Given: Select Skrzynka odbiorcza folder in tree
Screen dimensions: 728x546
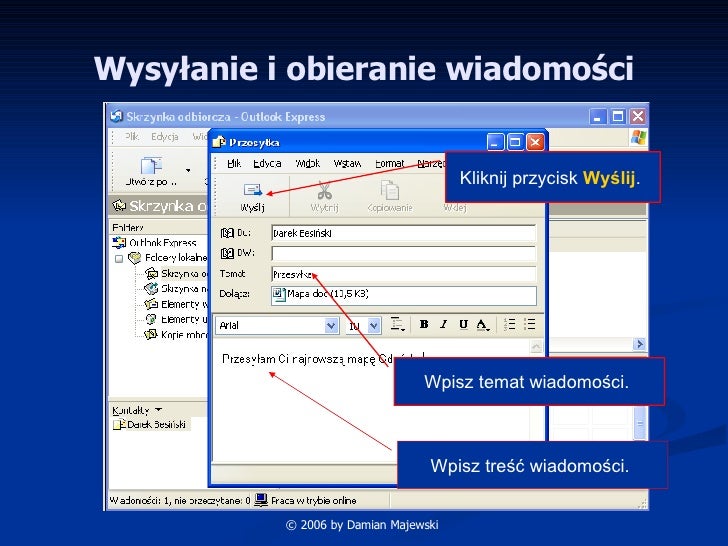Looking at the screenshot, I should click(x=184, y=273).
